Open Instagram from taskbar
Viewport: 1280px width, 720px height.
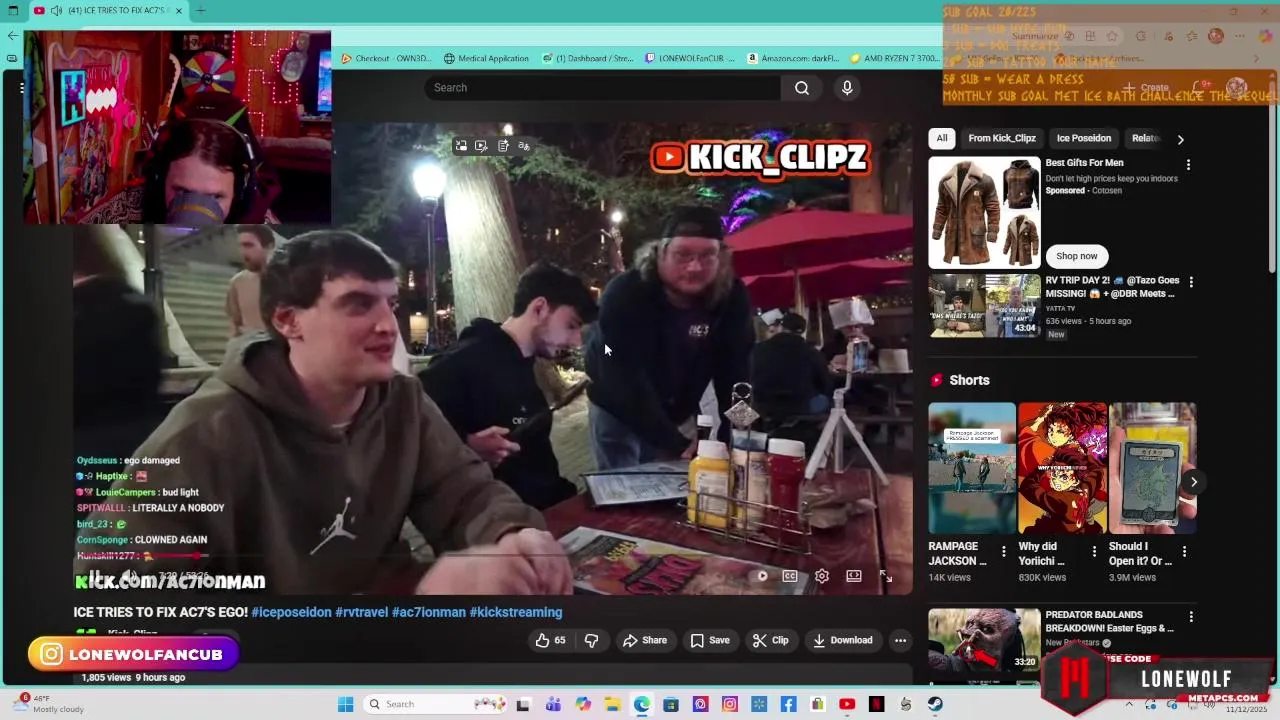click(730, 704)
